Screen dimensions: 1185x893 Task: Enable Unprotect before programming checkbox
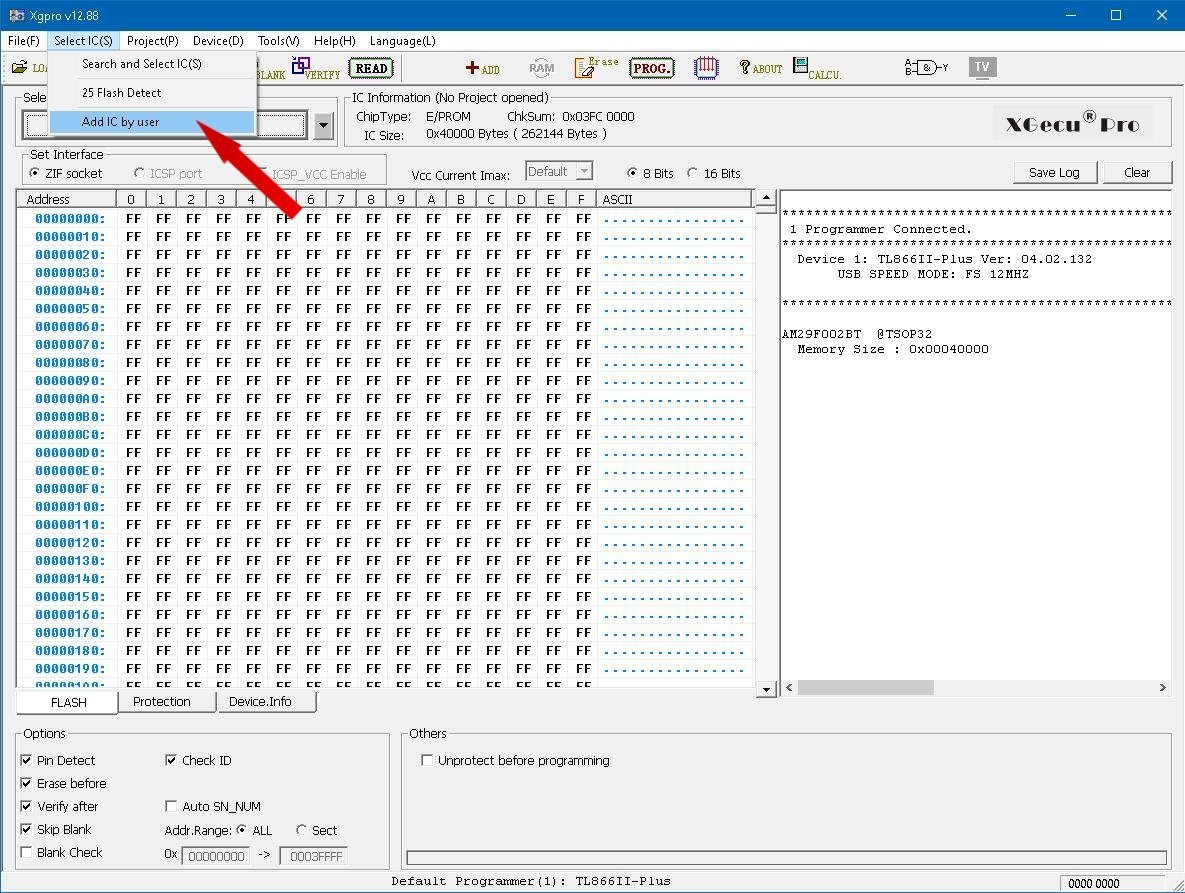(427, 760)
